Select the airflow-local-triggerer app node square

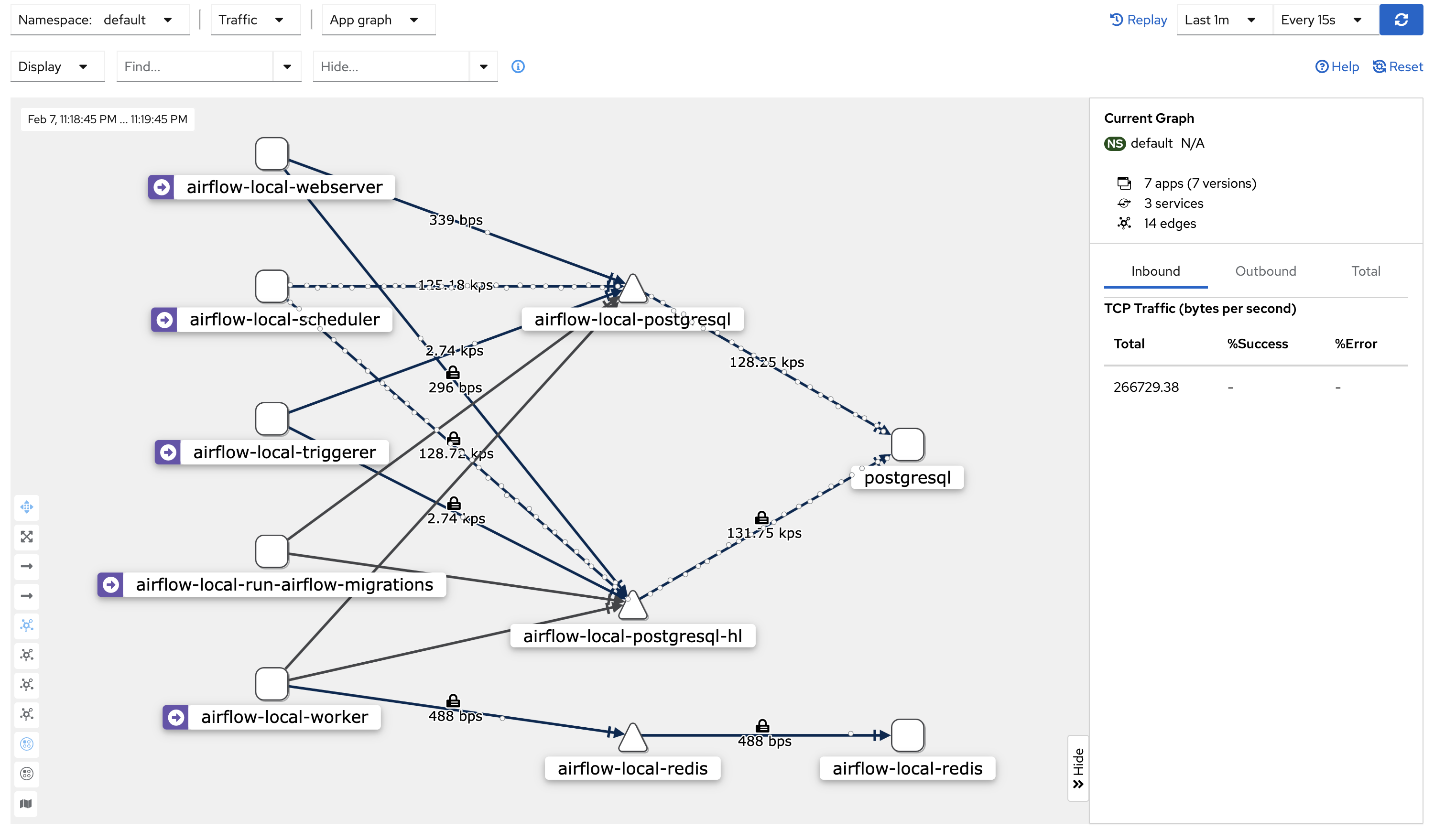click(272, 419)
